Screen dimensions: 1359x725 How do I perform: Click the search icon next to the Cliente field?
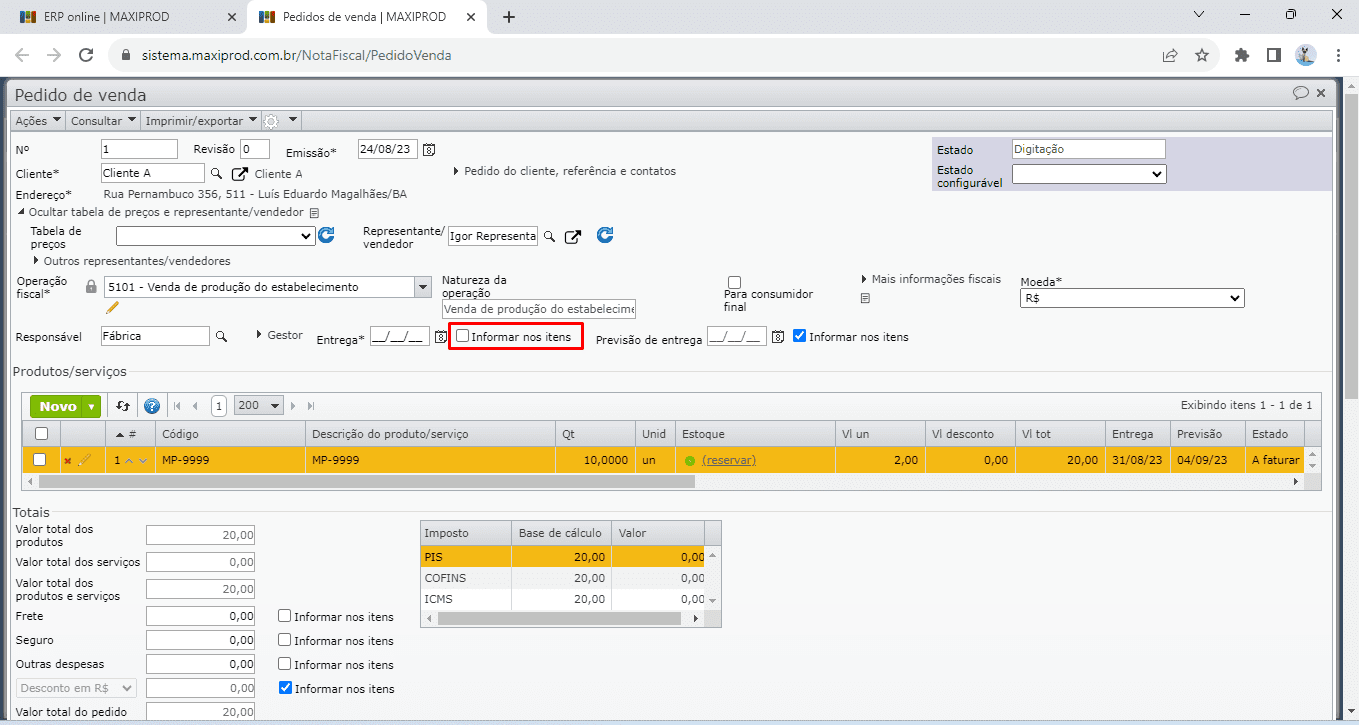point(215,174)
